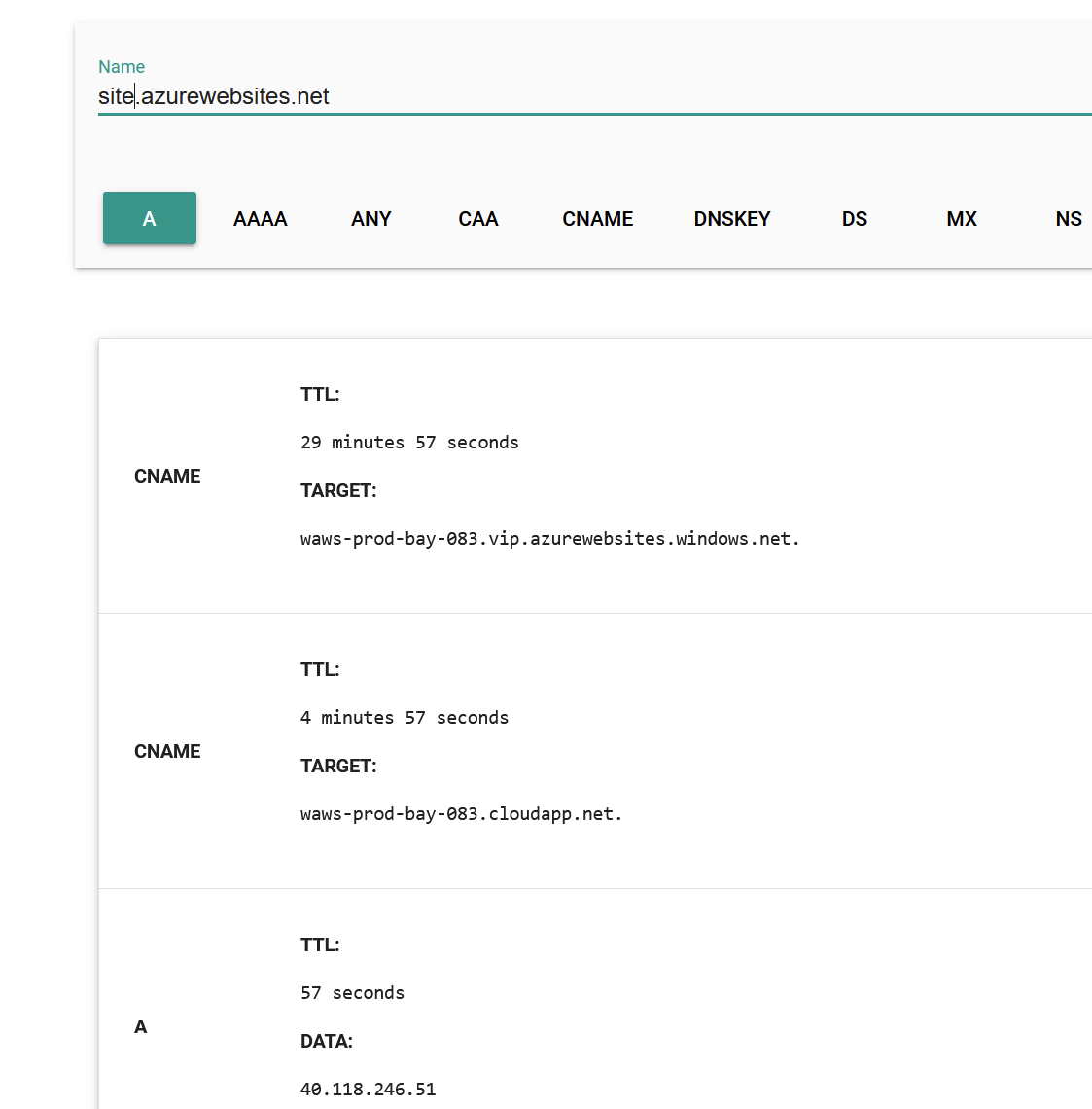The image size is (1092, 1109).
Task: Select the DNSKEY record type
Action: pos(731,219)
